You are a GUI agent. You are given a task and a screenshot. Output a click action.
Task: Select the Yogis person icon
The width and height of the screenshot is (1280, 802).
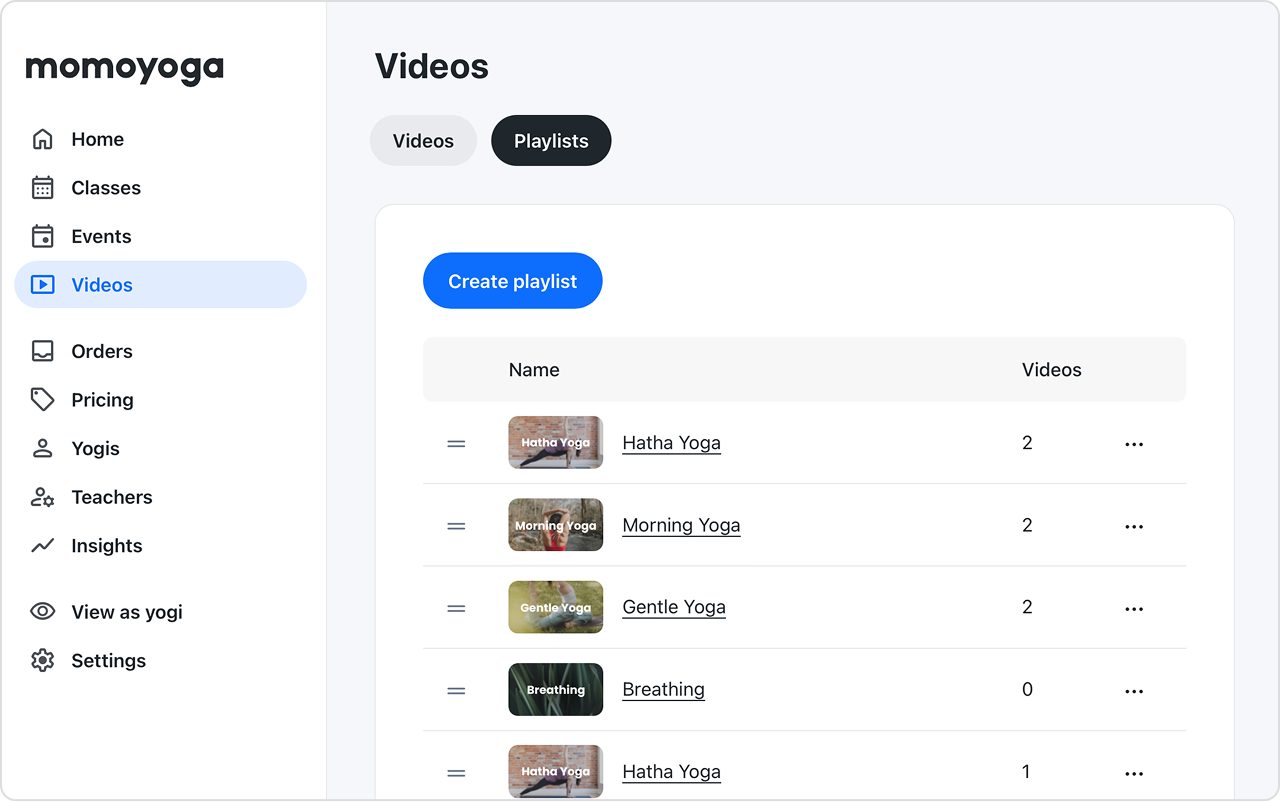(41, 448)
